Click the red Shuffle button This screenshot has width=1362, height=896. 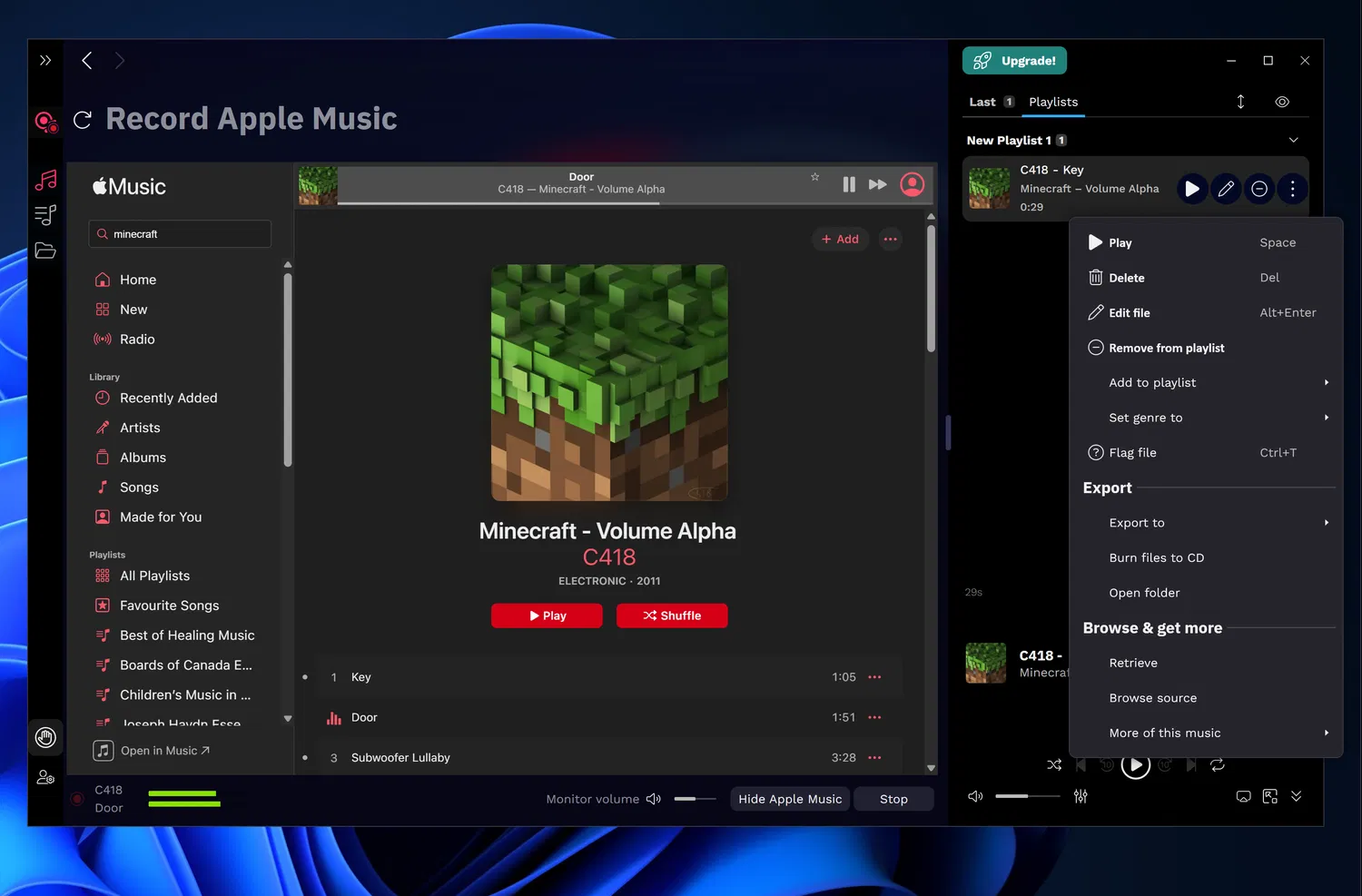(672, 615)
